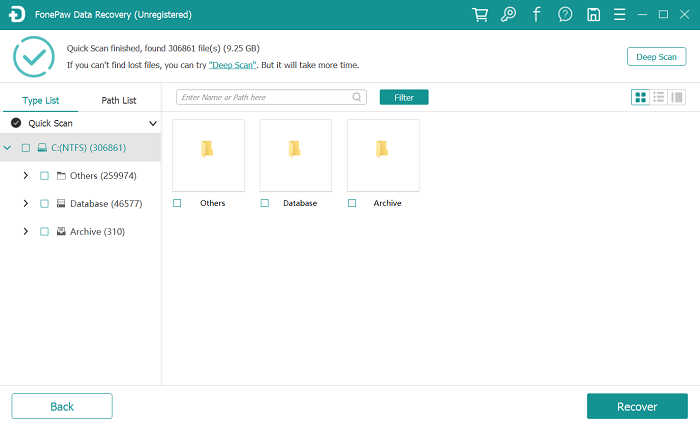Click the save scan result icon

tap(593, 15)
